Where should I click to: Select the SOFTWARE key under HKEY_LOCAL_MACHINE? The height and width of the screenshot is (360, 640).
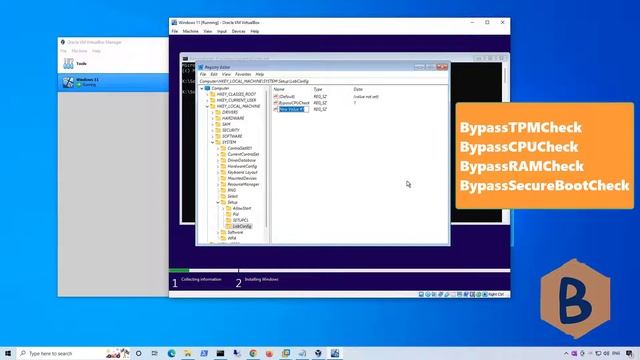click(x=232, y=136)
